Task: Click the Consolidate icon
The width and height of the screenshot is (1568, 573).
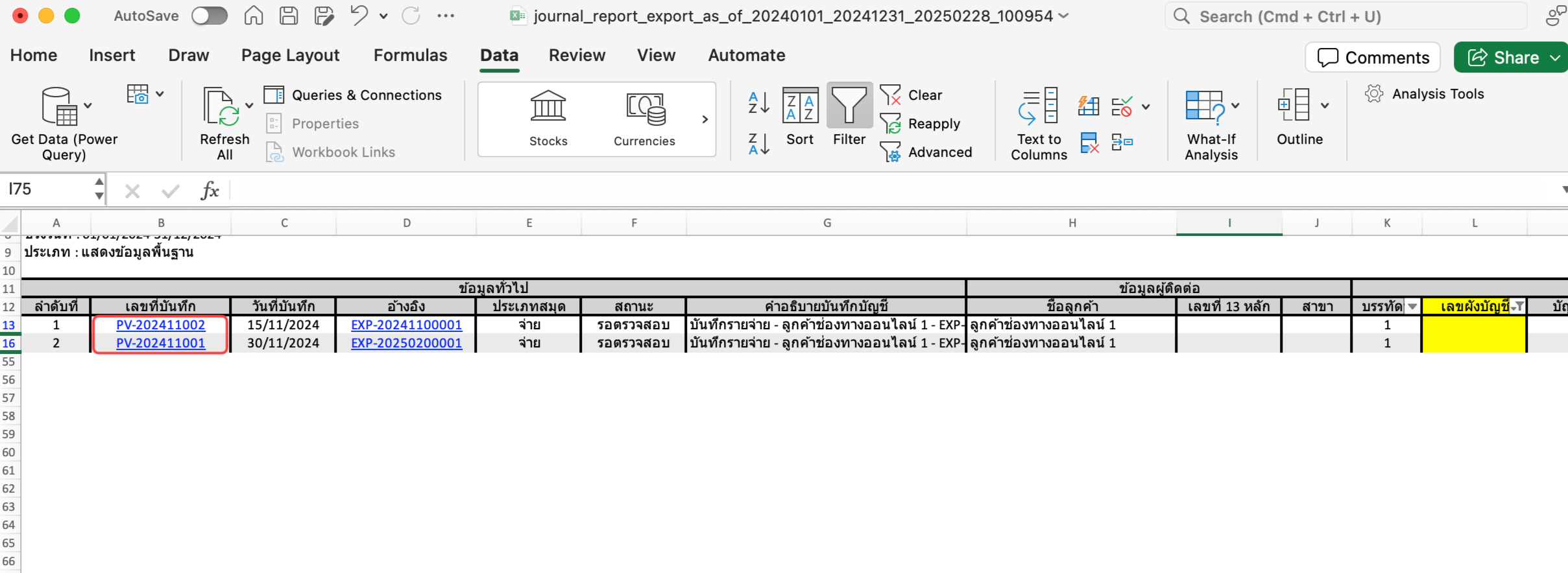Action: click(x=1122, y=142)
